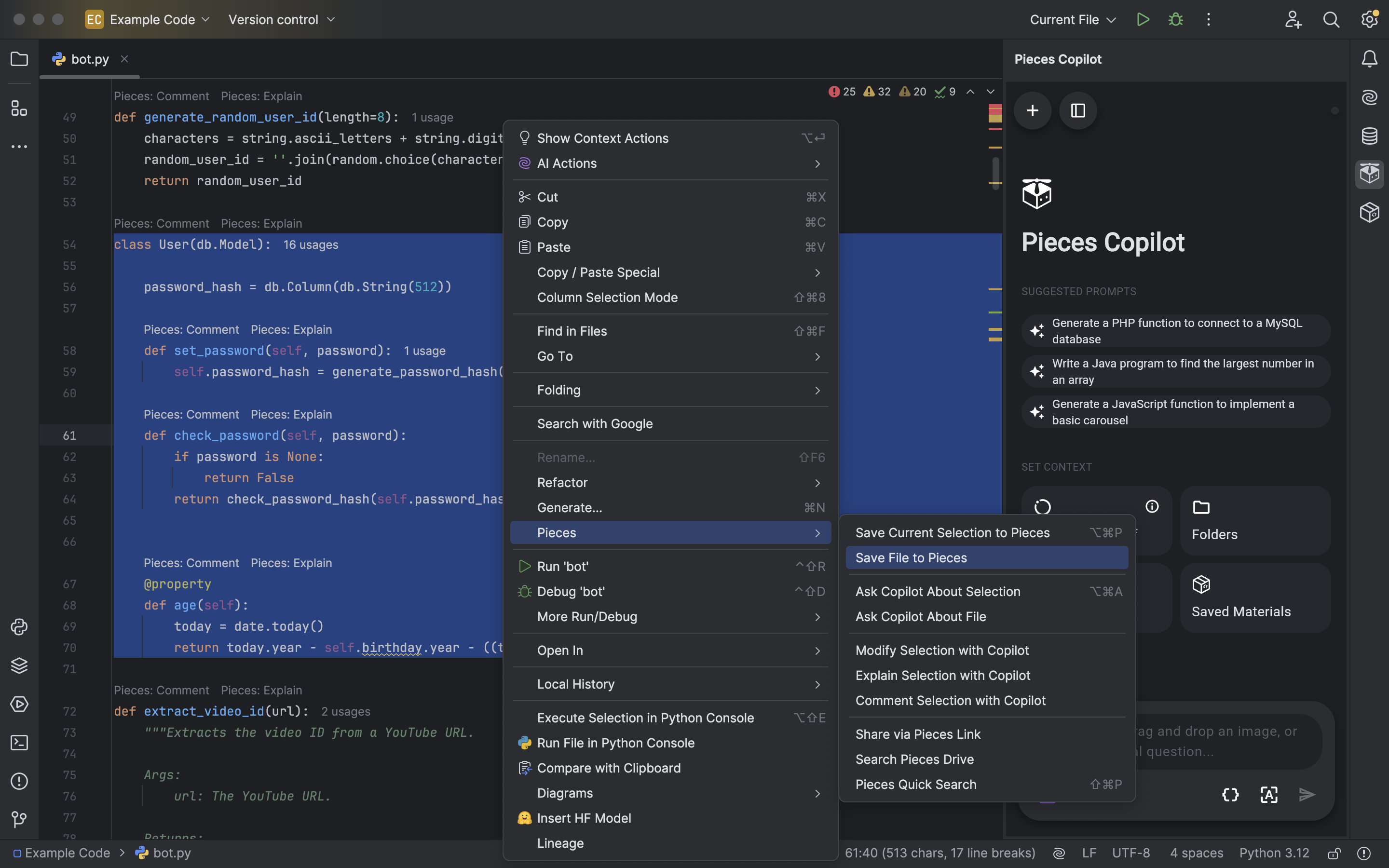1389x868 pixels.
Task: Click the curly braces snippet icon in chat box
Action: pyautogui.click(x=1230, y=795)
